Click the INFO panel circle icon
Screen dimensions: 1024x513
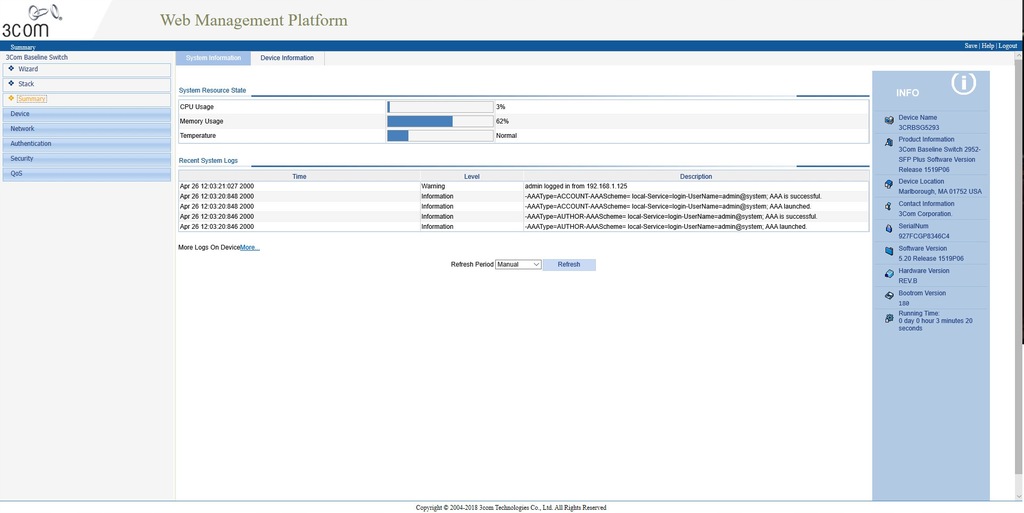(x=962, y=84)
